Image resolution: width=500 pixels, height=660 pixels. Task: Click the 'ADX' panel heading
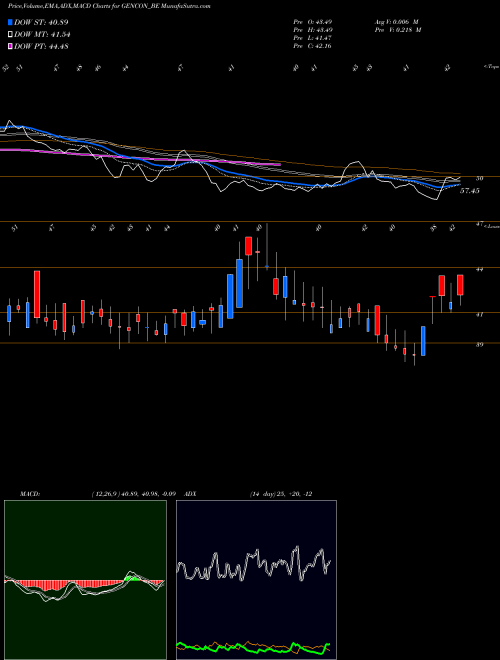[191, 494]
